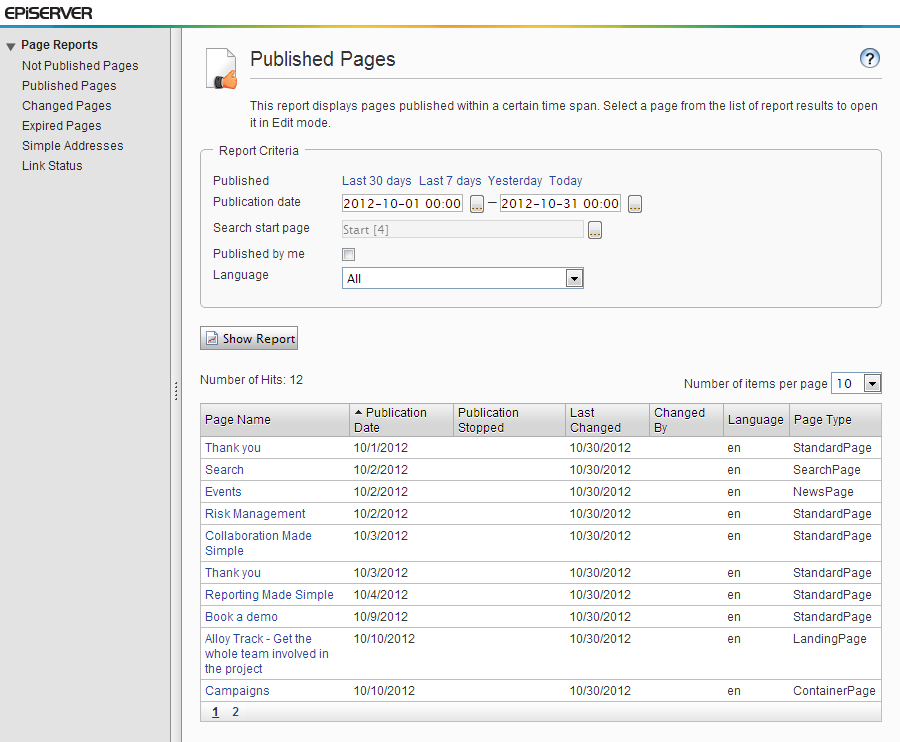
Task: Click the EPiServer logo
Action: pos(48,13)
